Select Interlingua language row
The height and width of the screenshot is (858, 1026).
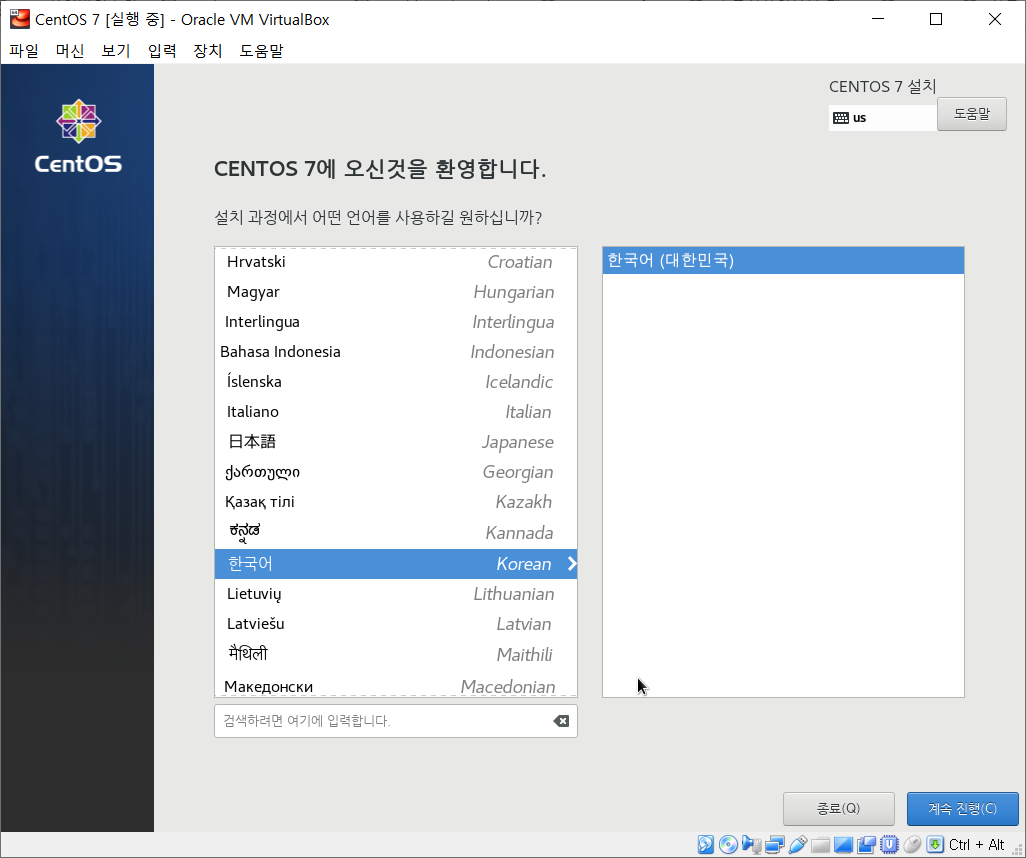click(396, 322)
